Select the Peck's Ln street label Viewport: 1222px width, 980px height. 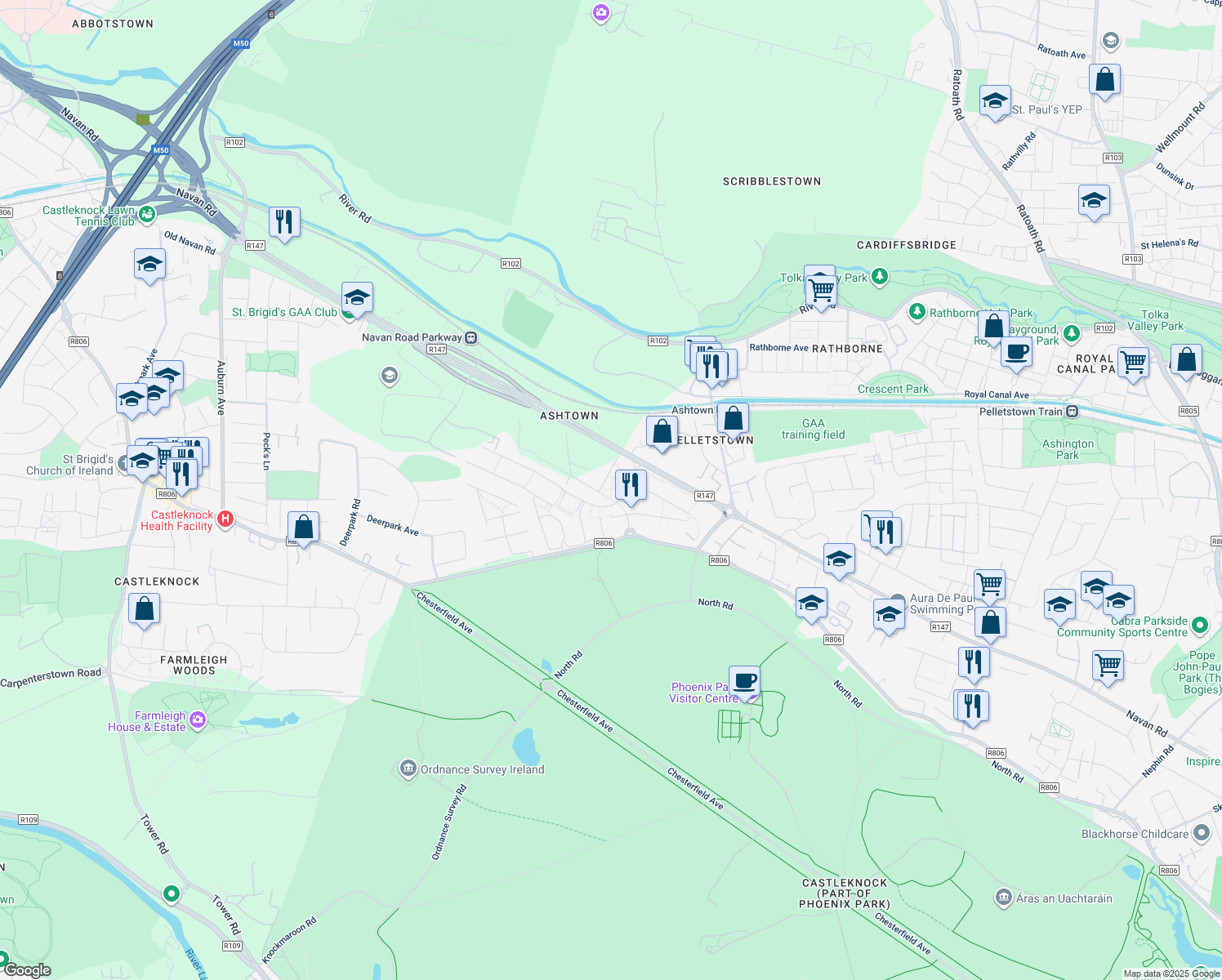pyautogui.click(x=266, y=451)
